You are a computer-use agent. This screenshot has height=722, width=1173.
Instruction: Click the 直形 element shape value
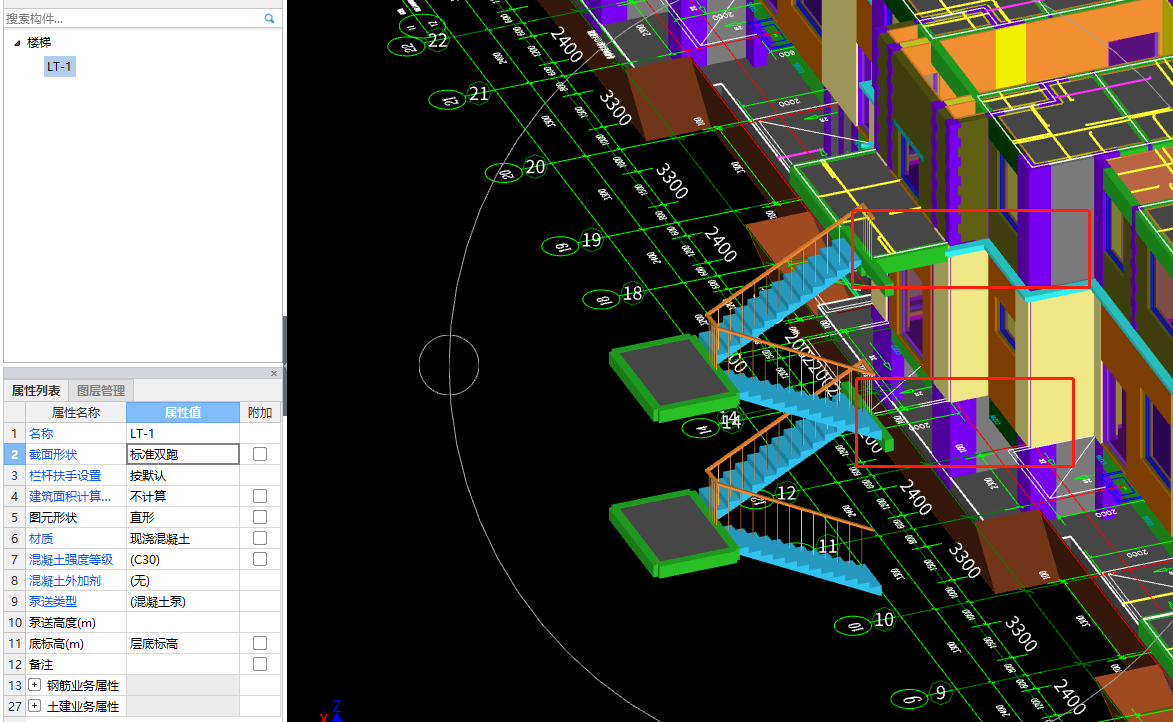tap(183, 517)
